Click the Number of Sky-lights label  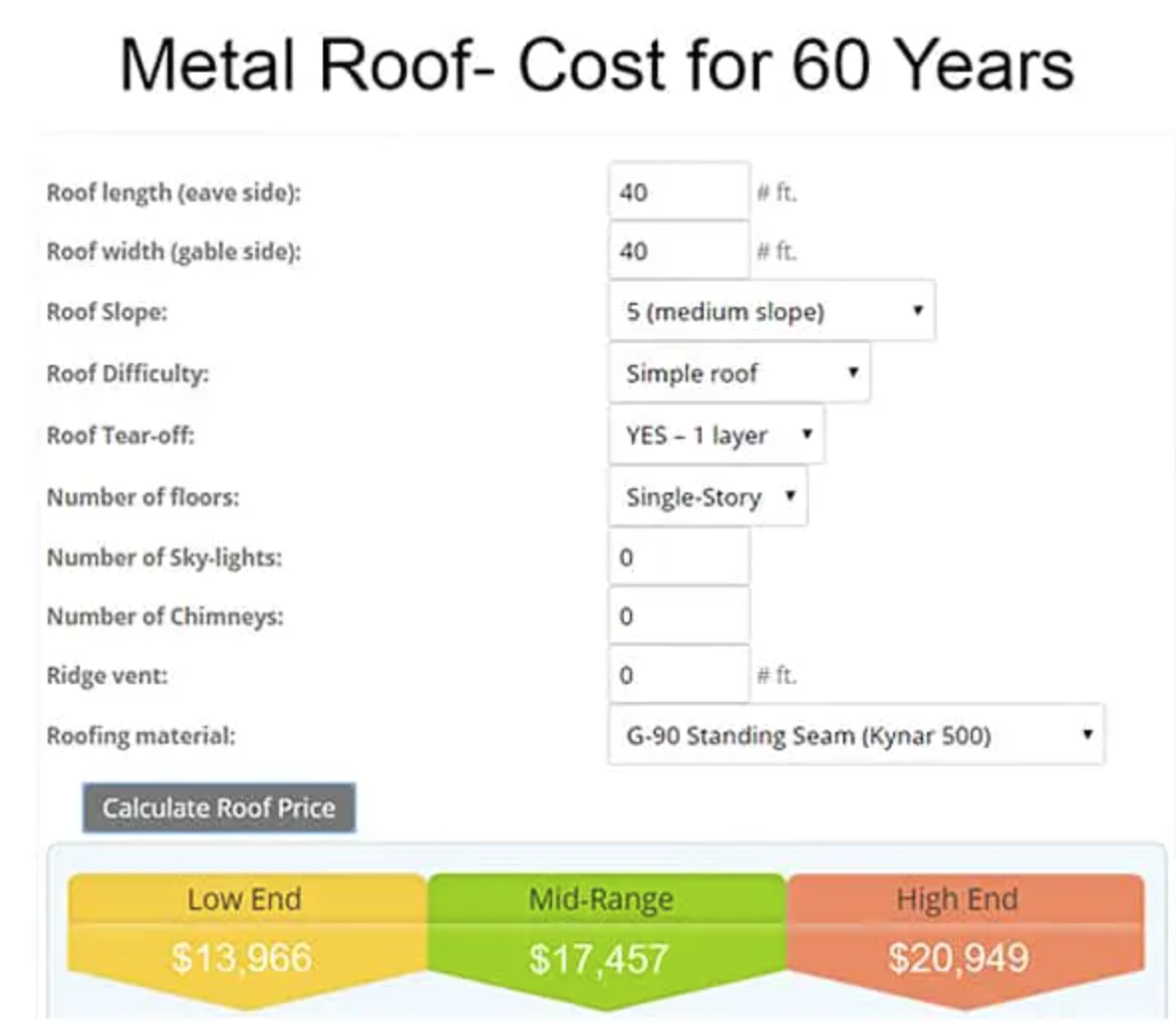[164, 557]
